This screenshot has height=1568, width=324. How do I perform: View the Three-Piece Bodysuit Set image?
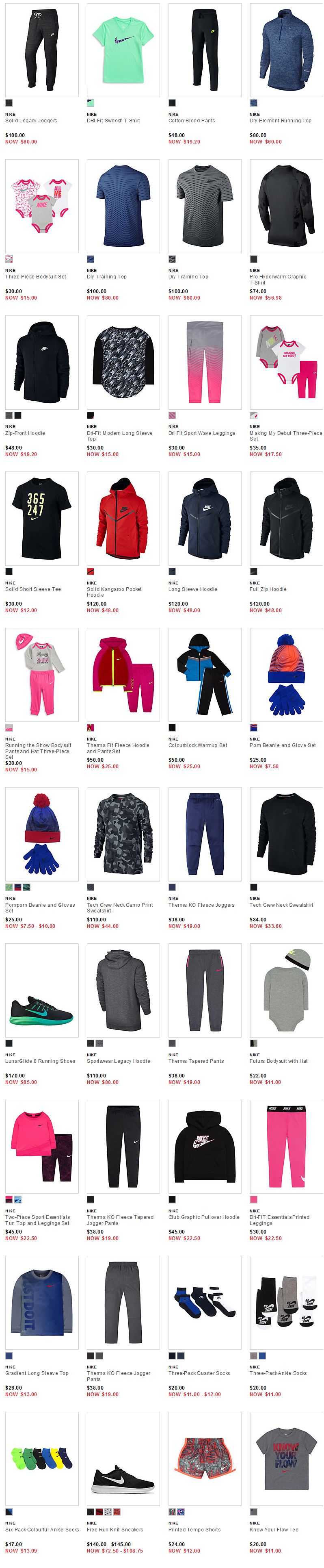pos(42,206)
